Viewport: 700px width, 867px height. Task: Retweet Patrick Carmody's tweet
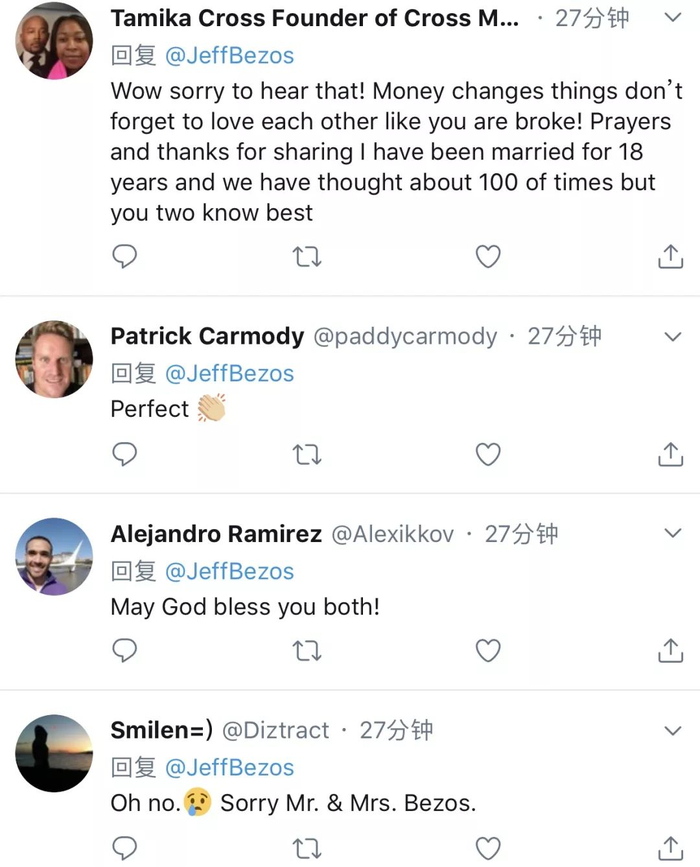(306, 455)
